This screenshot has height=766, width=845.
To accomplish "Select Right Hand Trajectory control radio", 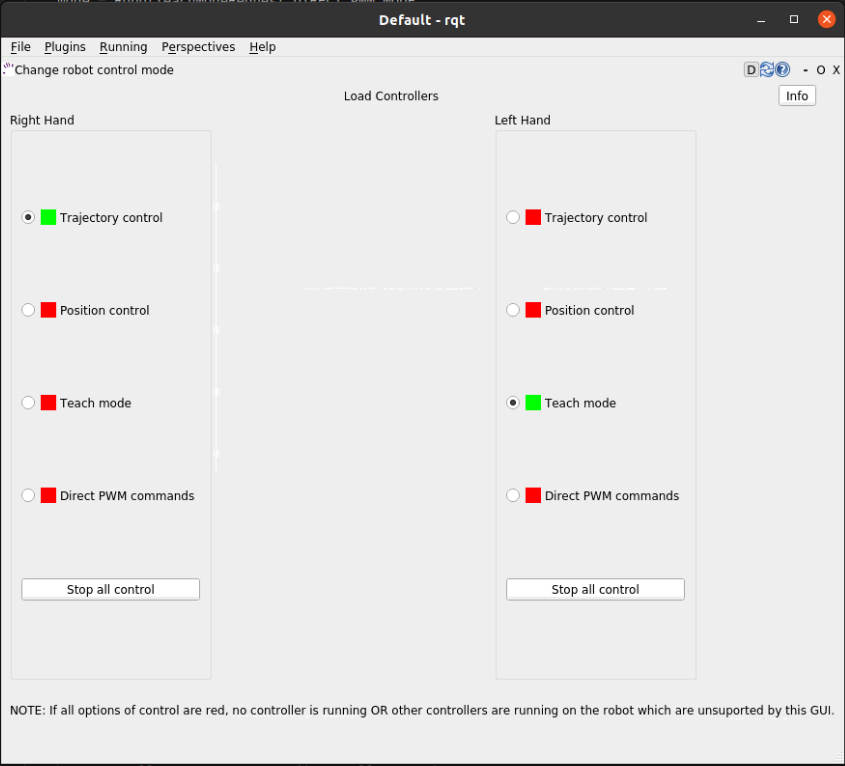I will [28, 217].
